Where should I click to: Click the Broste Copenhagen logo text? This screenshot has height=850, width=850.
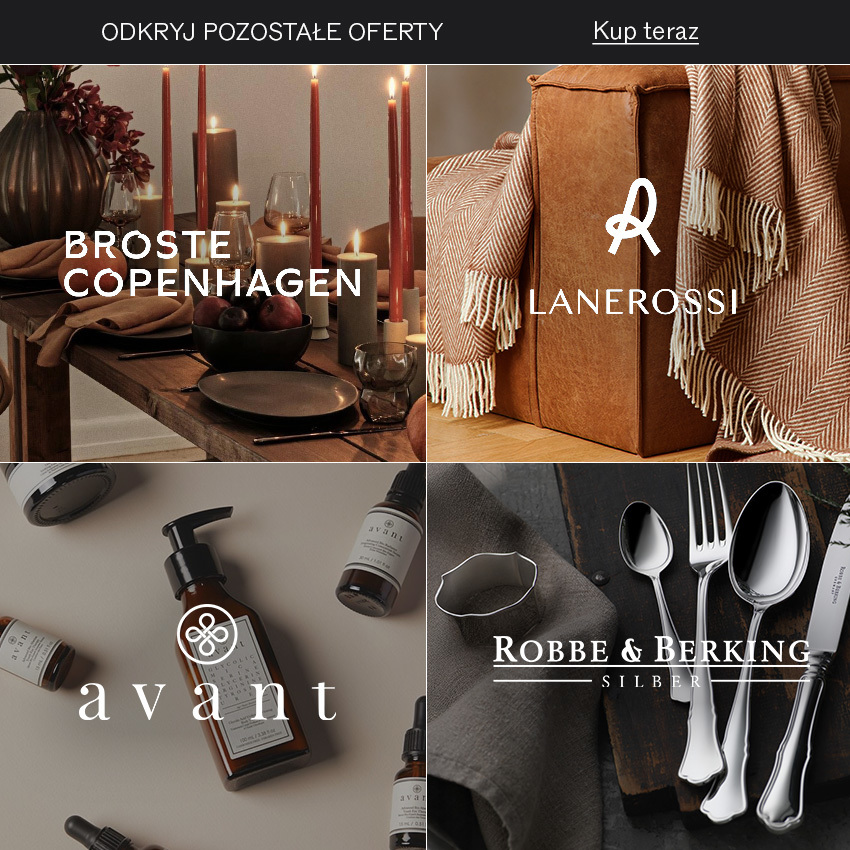point(212,263)
